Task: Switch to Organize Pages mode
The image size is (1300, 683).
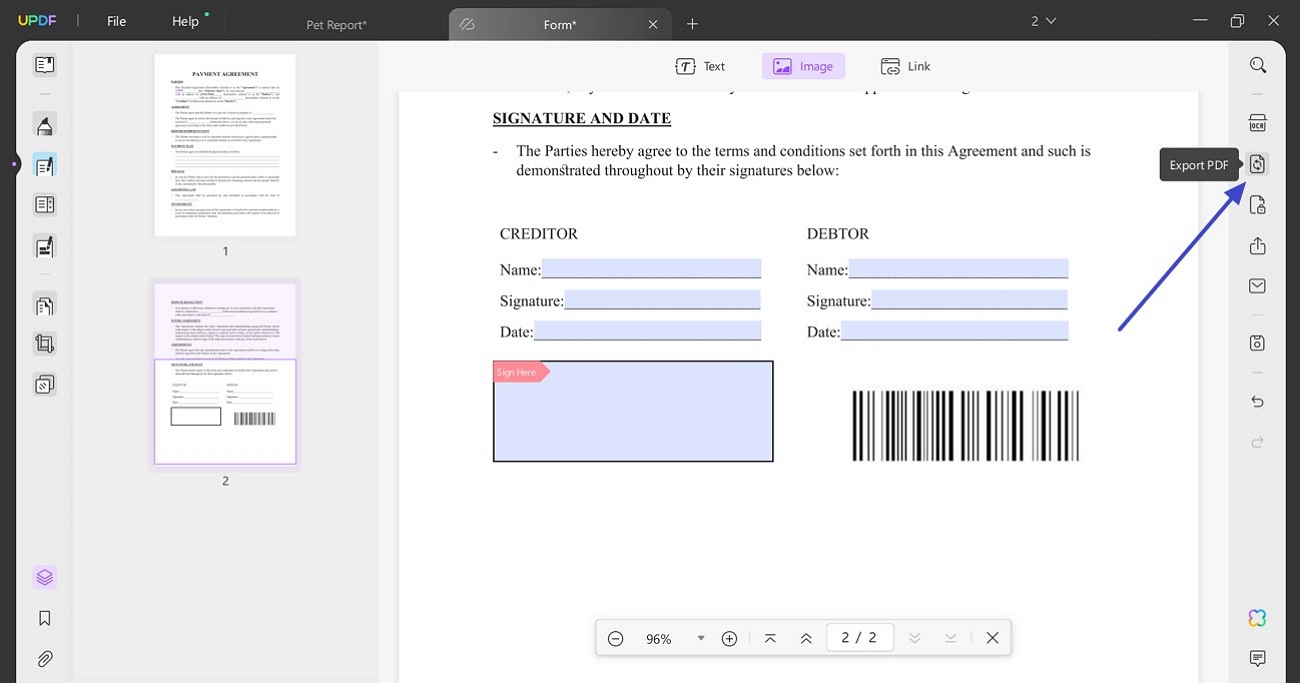Action: 44,304
